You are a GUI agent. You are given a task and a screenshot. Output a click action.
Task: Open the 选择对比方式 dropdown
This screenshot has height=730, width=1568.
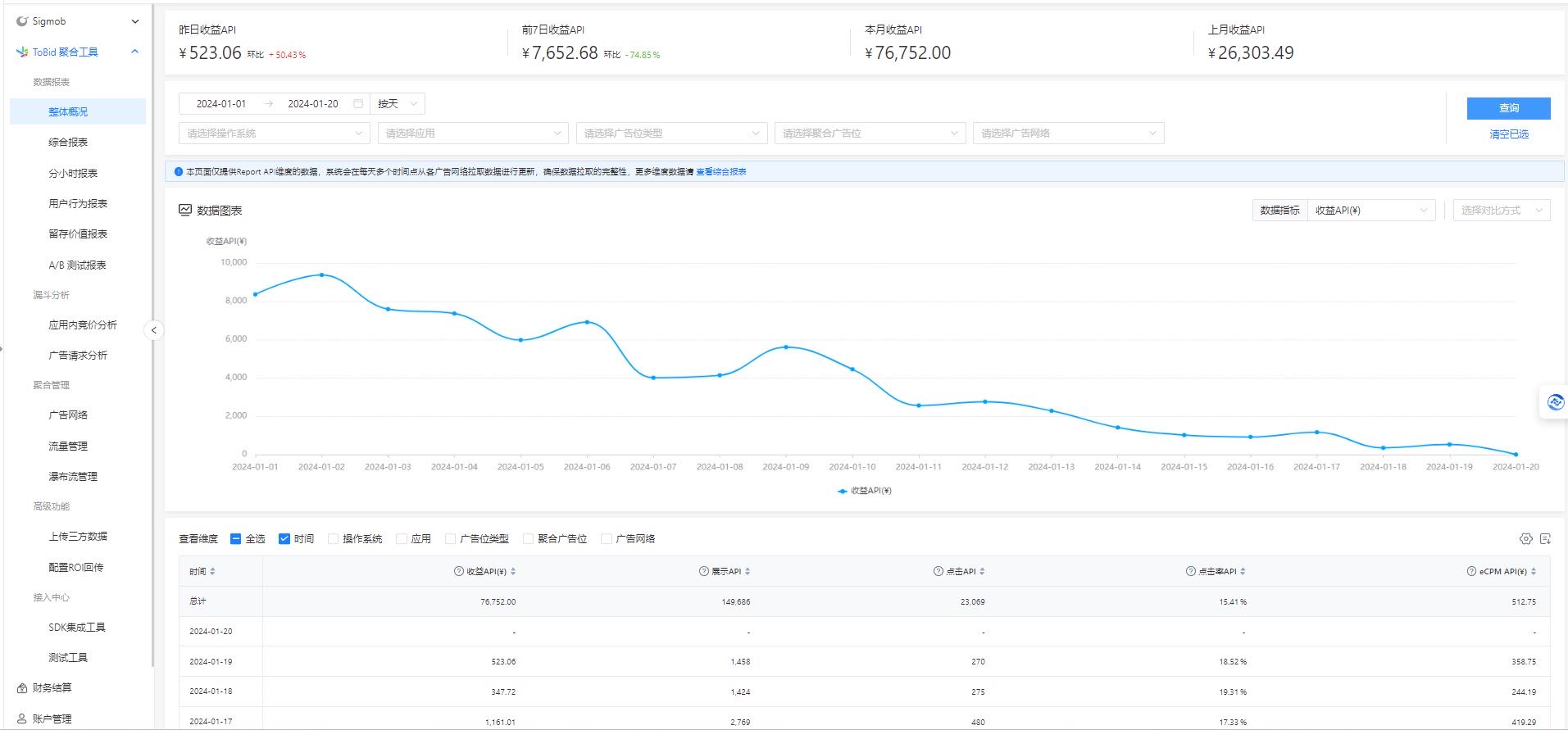pyautogui.click(x=1502, y=211)
